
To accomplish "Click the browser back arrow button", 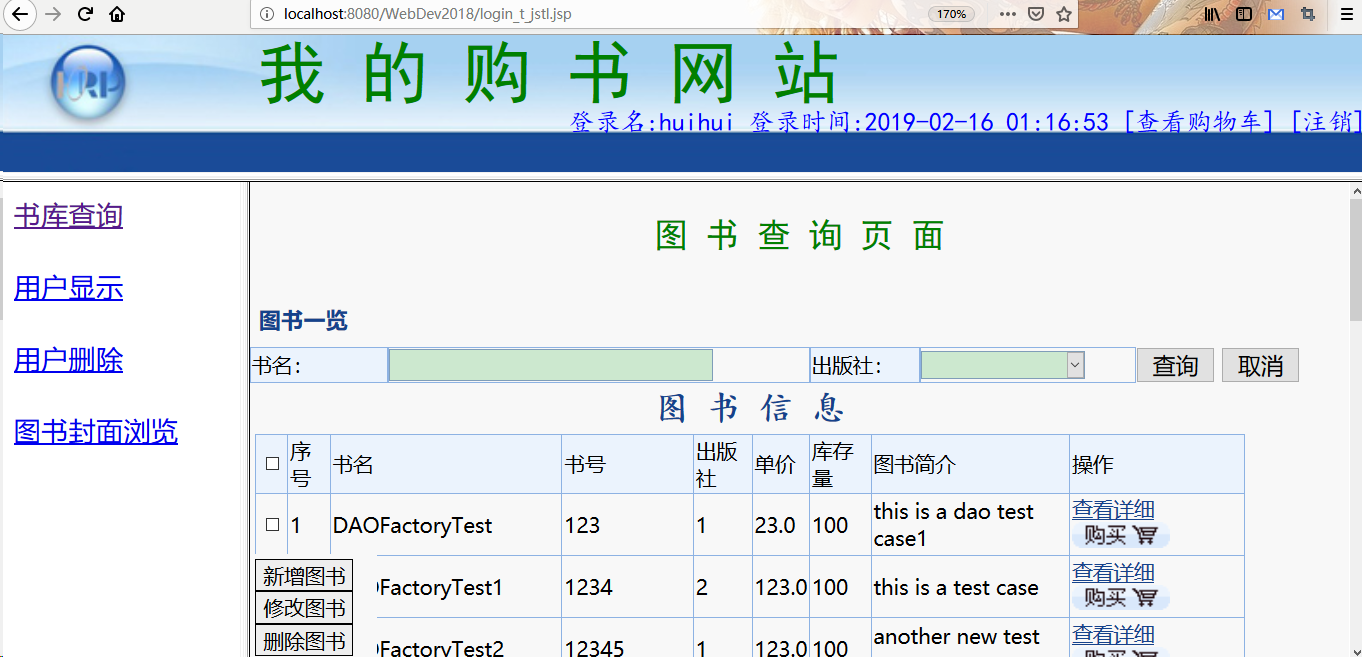I will pos(19,14).
